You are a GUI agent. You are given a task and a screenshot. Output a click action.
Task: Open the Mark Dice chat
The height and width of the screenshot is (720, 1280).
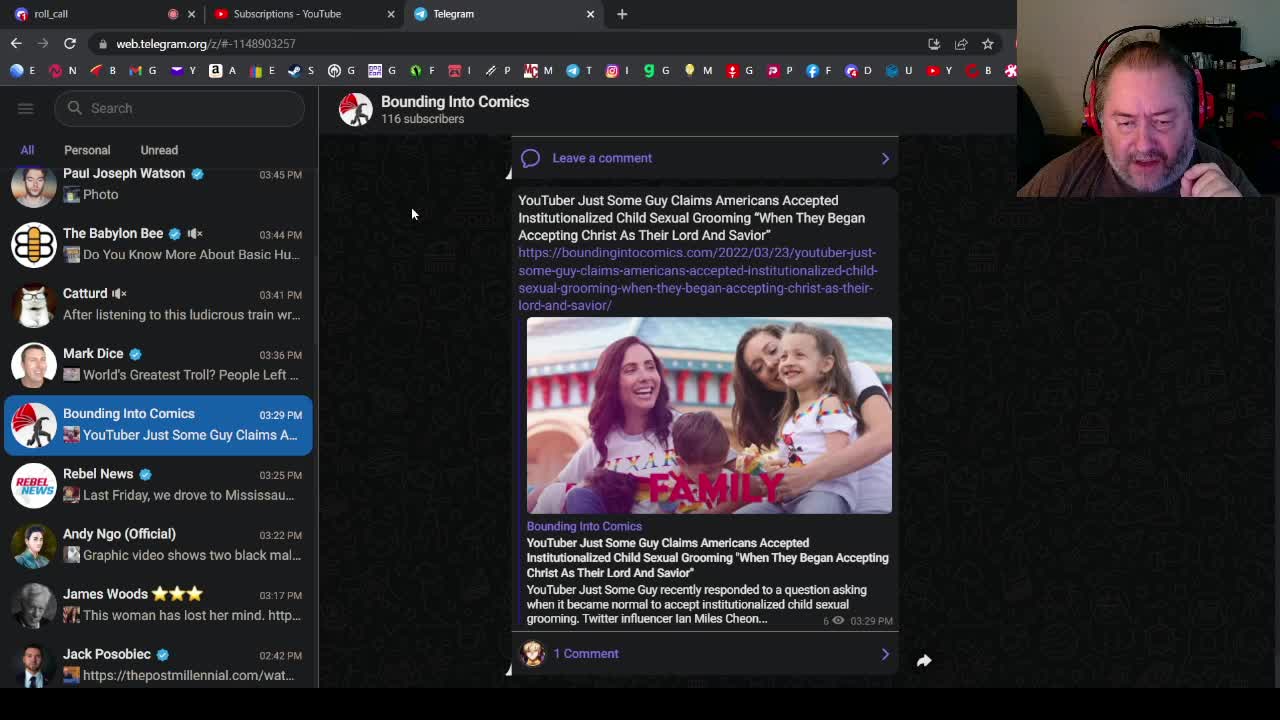(158, 364)
